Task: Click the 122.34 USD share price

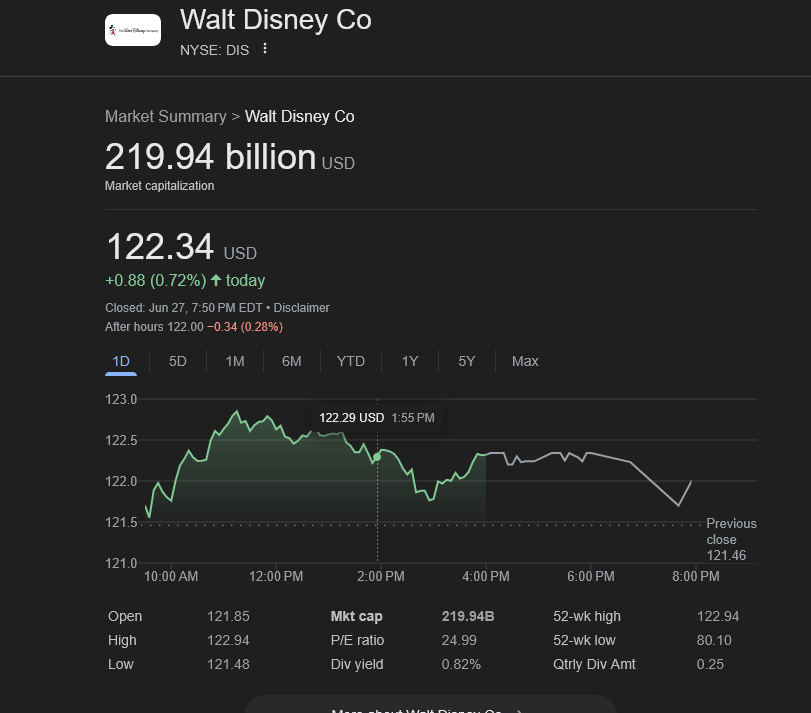Action: [x=181, y=247]
